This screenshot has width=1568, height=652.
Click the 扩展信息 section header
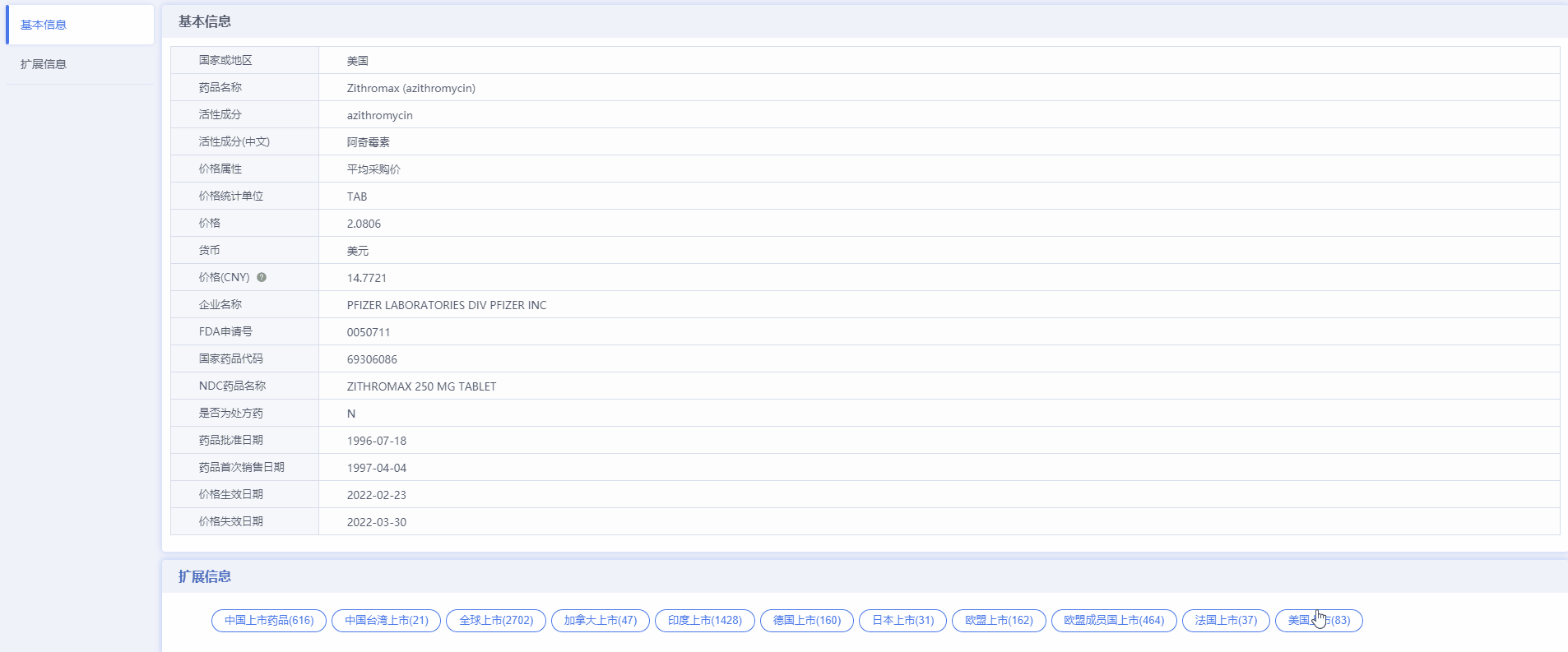pyautogui.click(x=205, y=576)
